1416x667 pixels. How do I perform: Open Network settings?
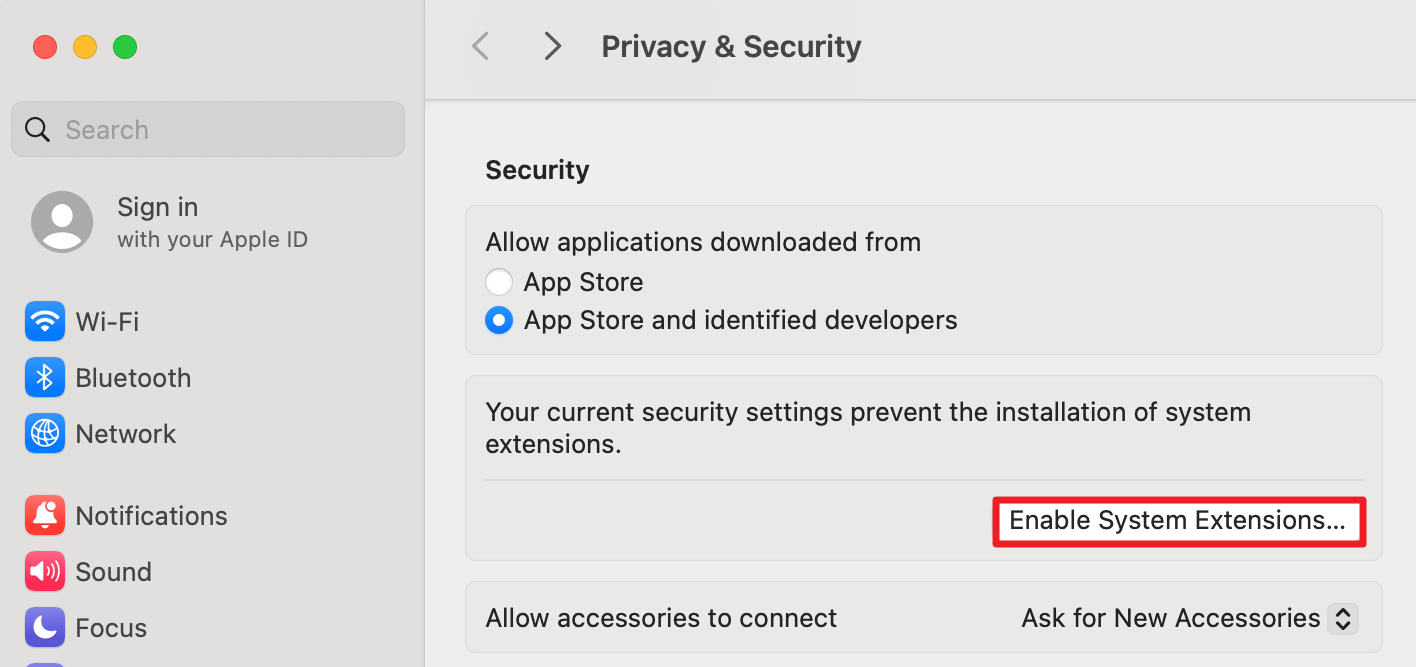(125, 433)
